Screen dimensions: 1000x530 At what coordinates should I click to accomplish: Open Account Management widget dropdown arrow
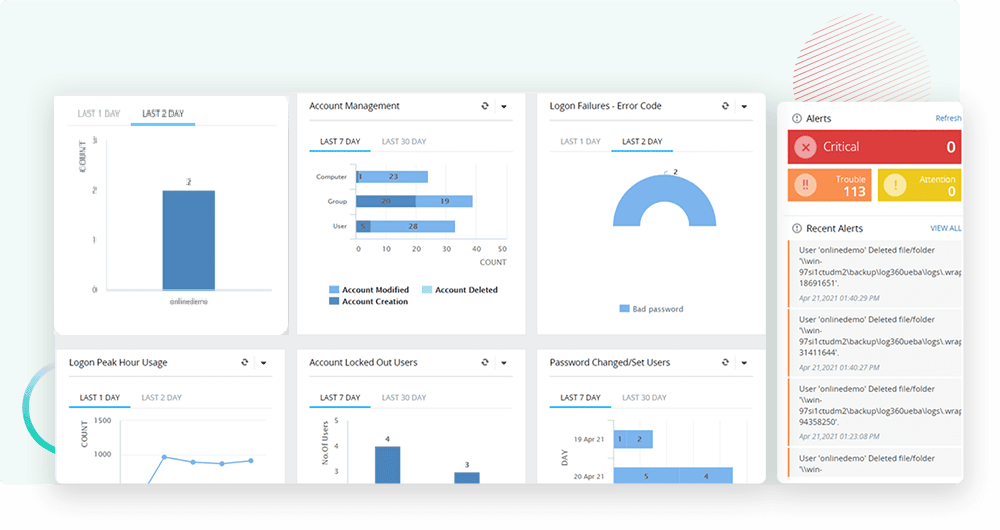coord(504,107)
